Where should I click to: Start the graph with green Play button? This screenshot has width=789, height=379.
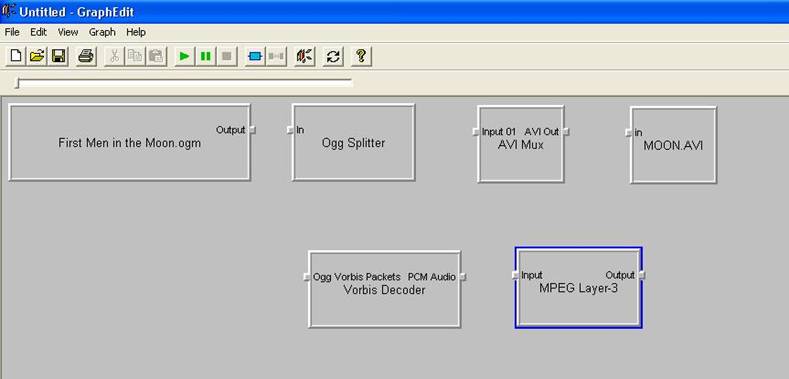pos(185,56)
